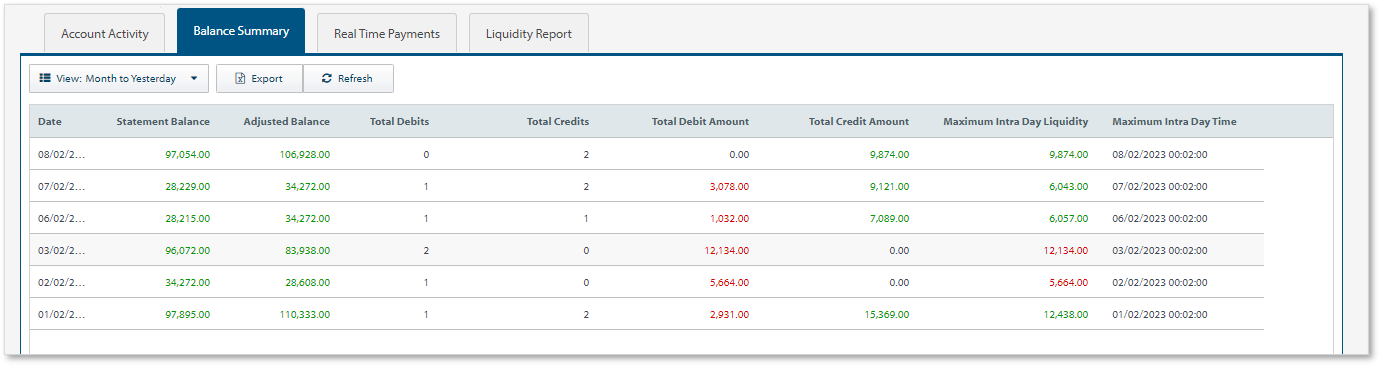Click the View list grid icon
1380x366 pixels.
pyautogui.click(x=45, y=78)
